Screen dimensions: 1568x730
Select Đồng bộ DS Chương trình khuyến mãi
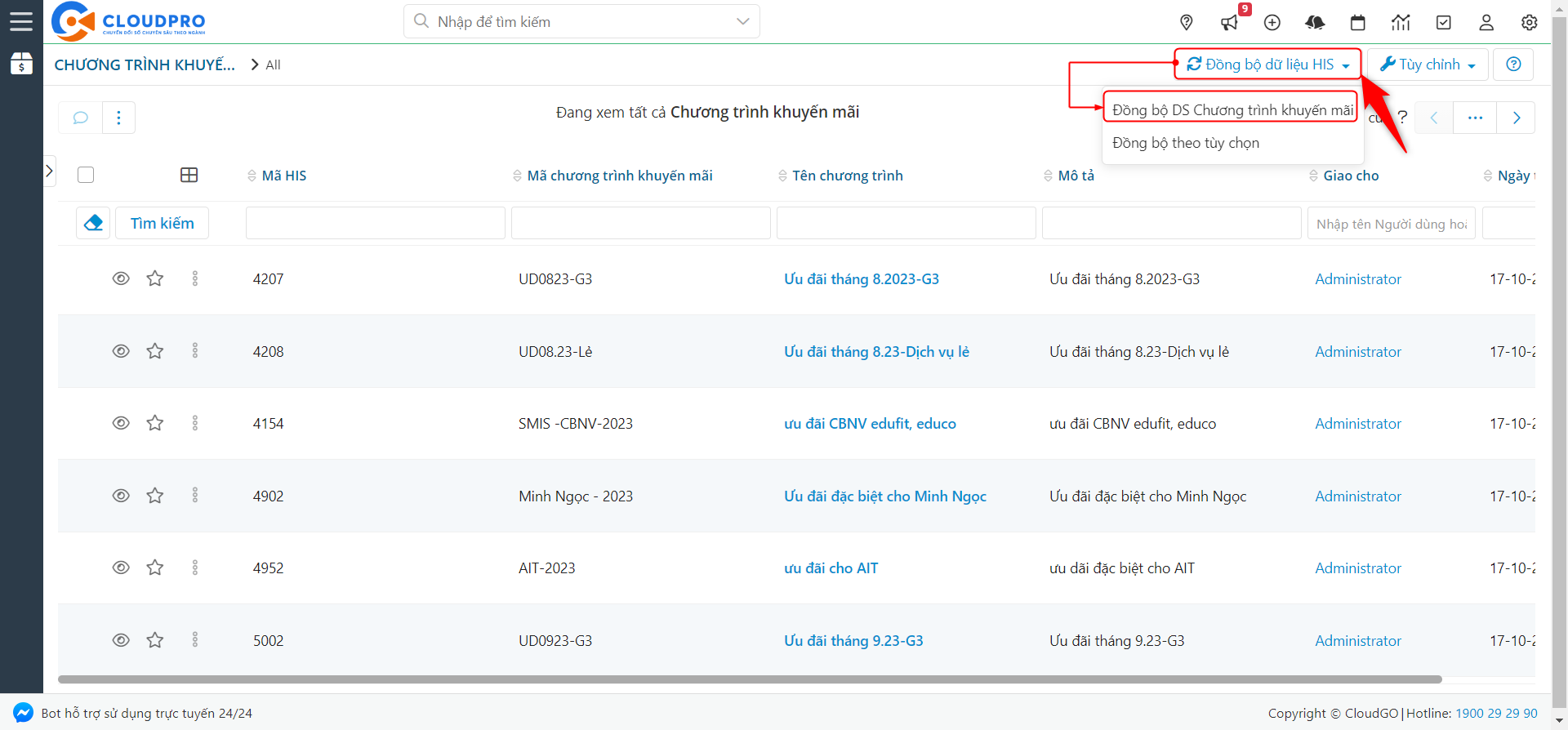pos(1232,110)
